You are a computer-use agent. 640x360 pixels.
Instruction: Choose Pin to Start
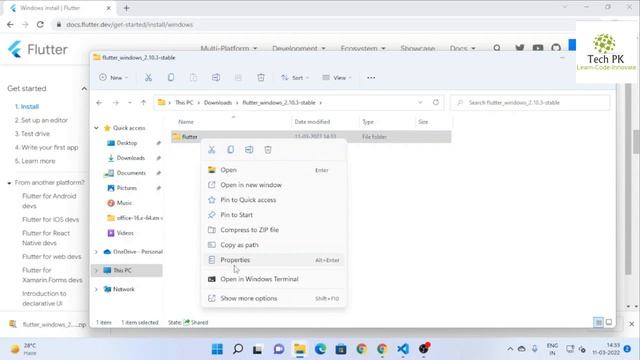coord(273,215)
